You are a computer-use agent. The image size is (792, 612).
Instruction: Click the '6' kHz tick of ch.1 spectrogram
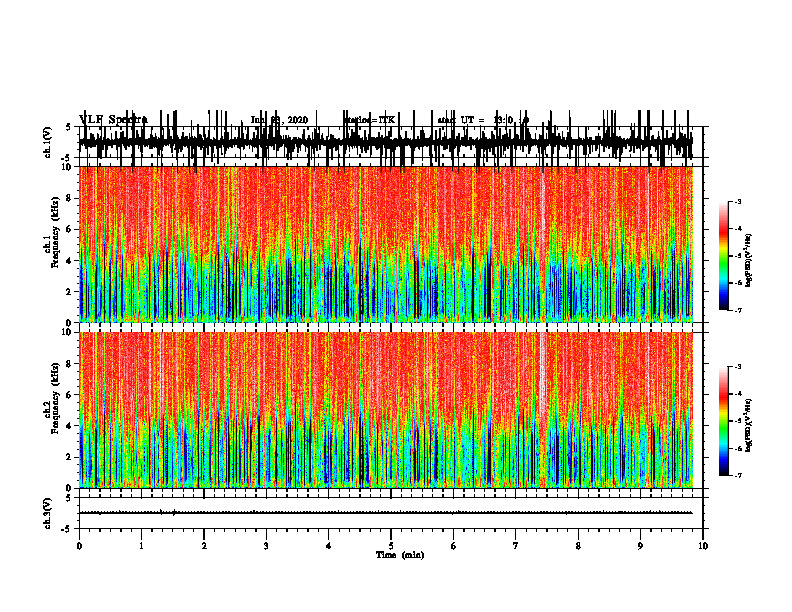click(x=70, y=229)
